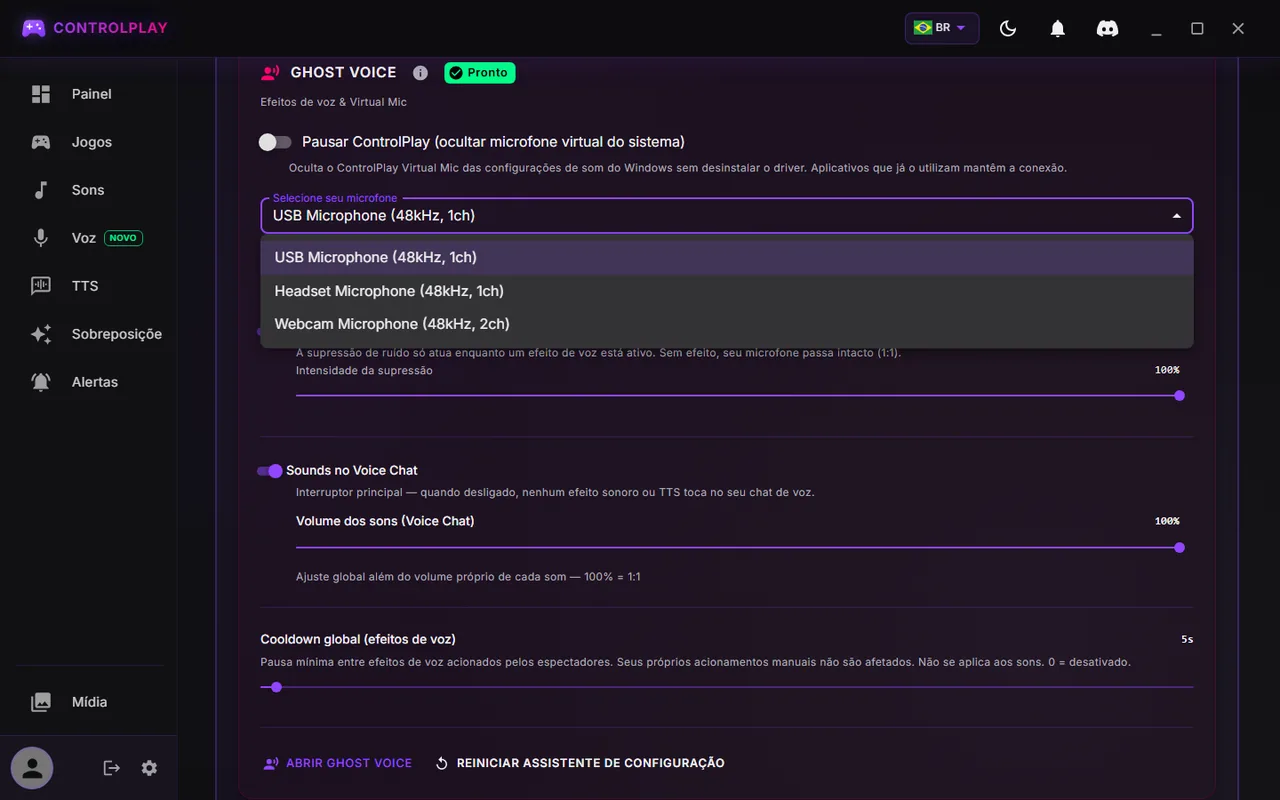Toggle Pausar ControlPlay switch

point(275,142)
